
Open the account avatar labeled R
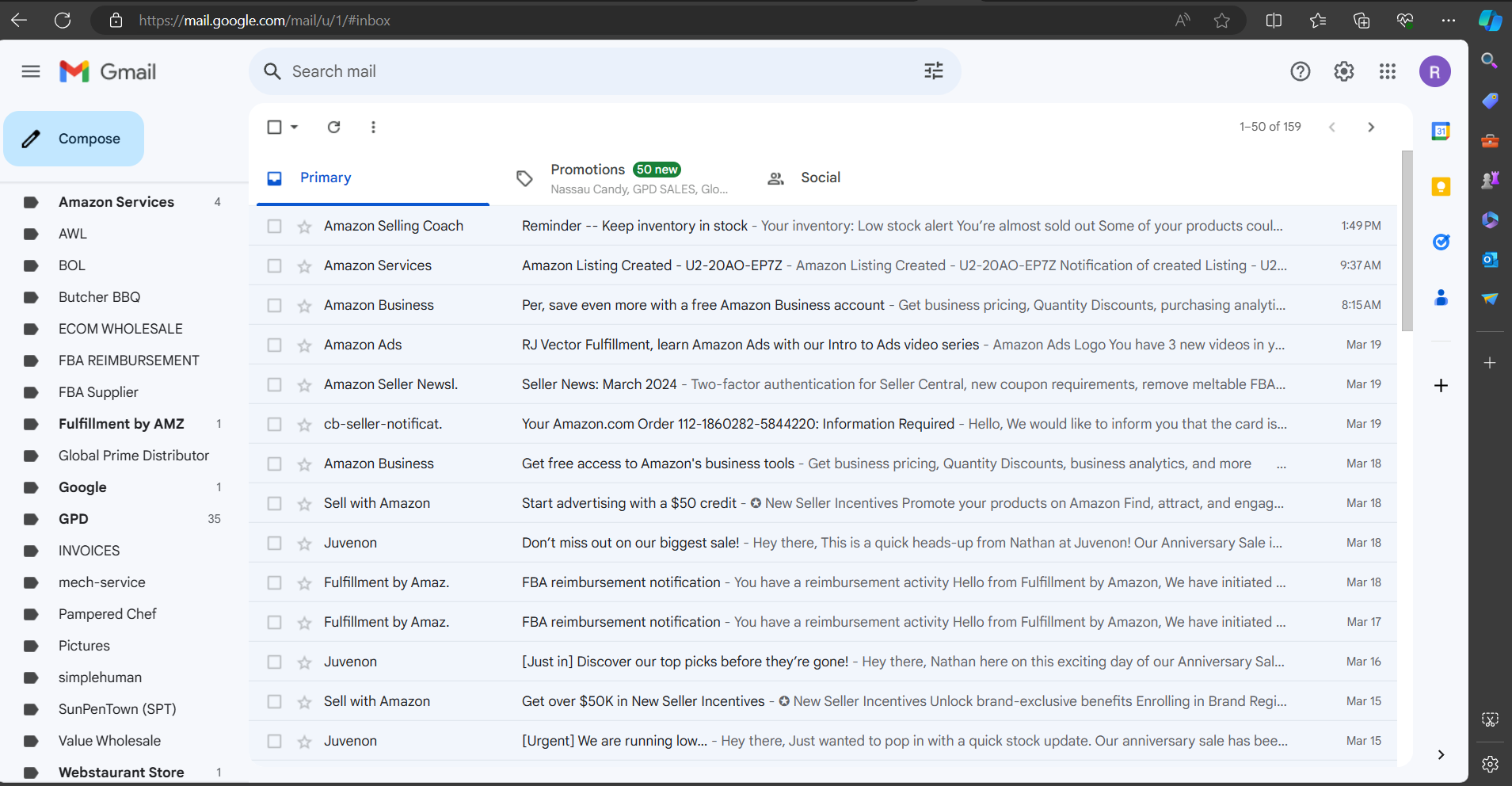pos(1435,72)
